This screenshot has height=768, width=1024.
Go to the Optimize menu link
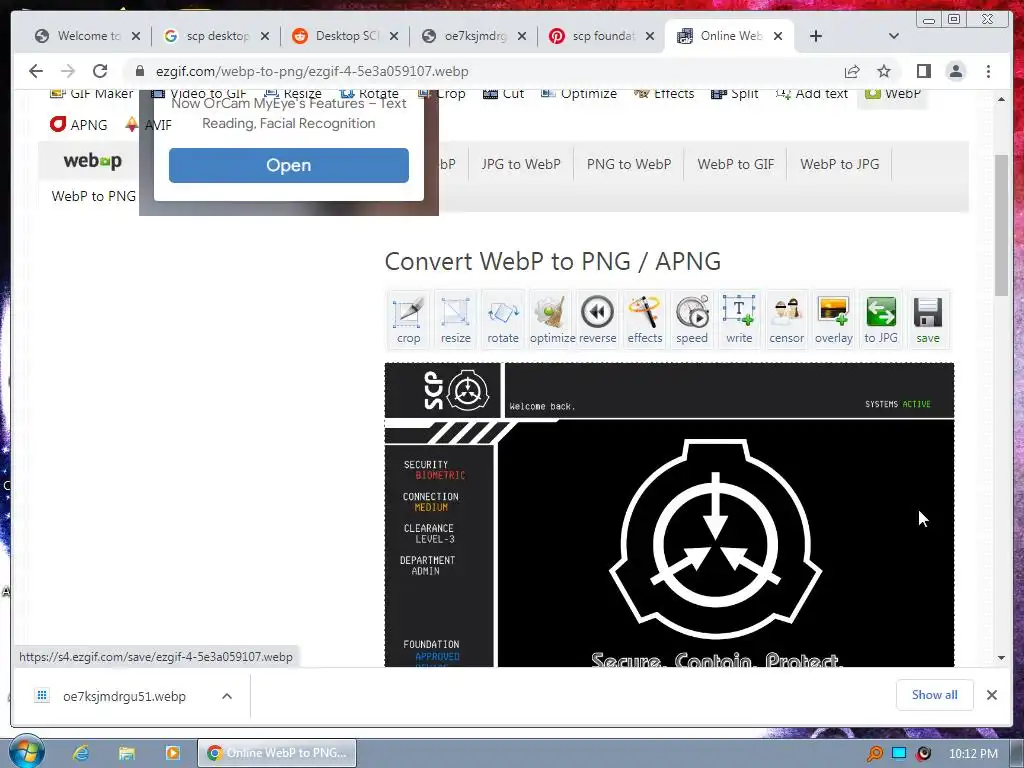[x=579, y=94]
